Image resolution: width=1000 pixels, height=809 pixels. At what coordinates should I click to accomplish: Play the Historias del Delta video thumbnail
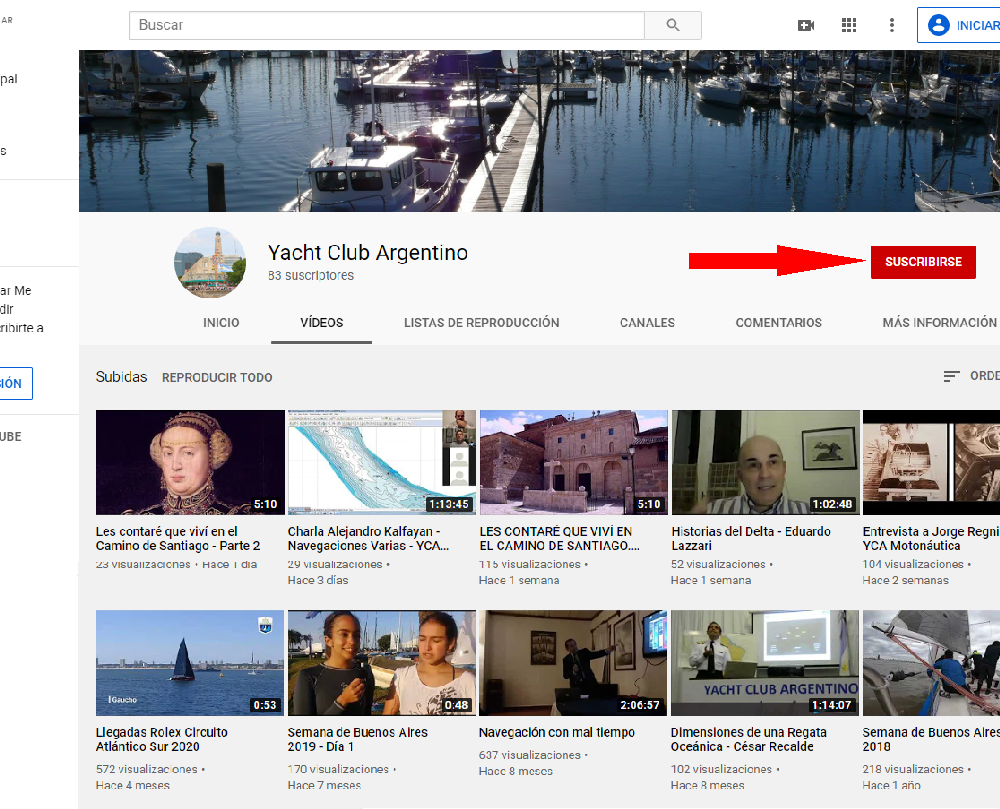click(x=765, y=462)
